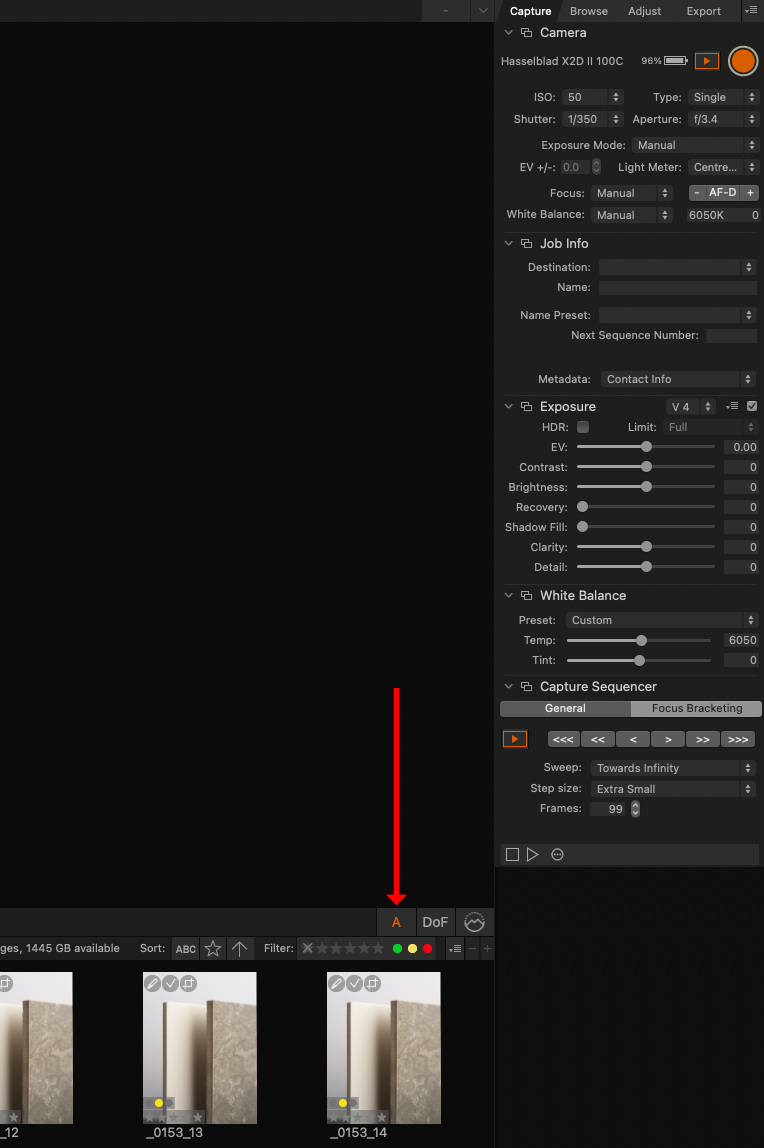The width and height of the screenshot is (764, 1148).
Task: Click the White Balance detach window icon
Action: tap(526, 596)
